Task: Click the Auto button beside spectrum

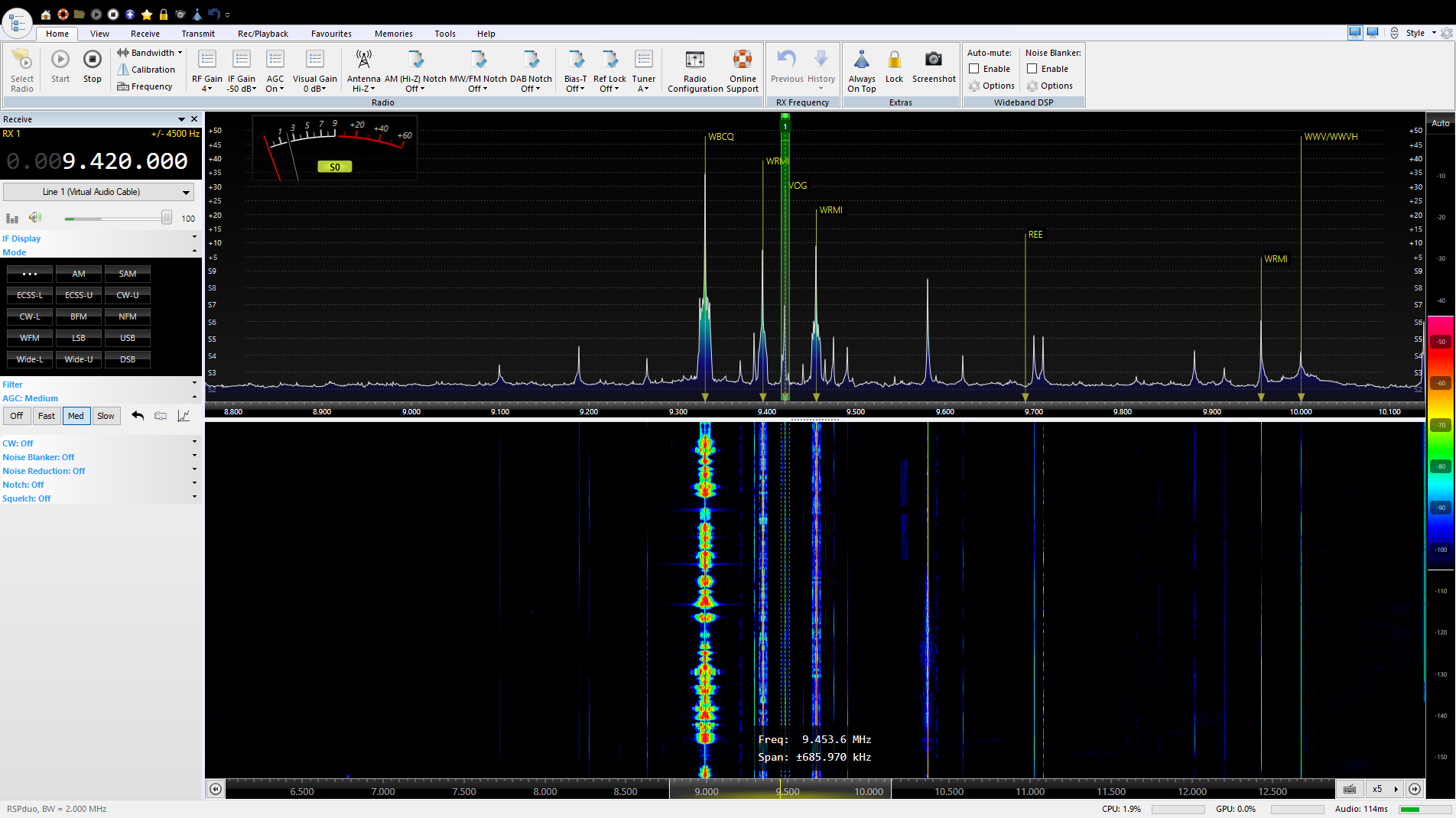Action: tap(1440, 123)
